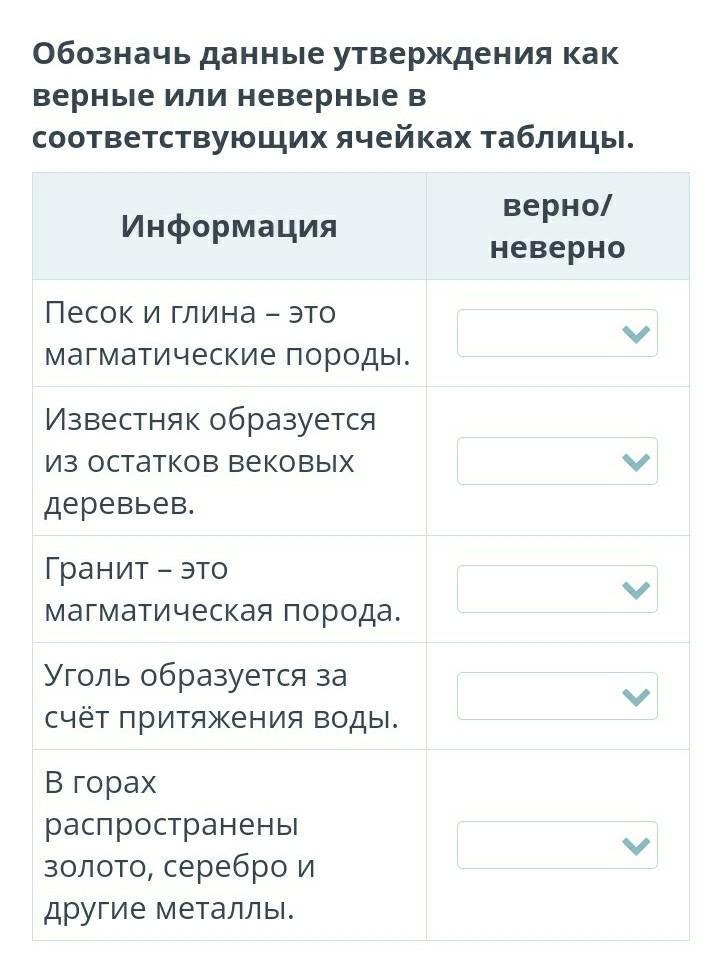Click the 'Информация' column header
The width and height of the screenshot is (720, 975).
pyautogui.click(x=229, y=226)
